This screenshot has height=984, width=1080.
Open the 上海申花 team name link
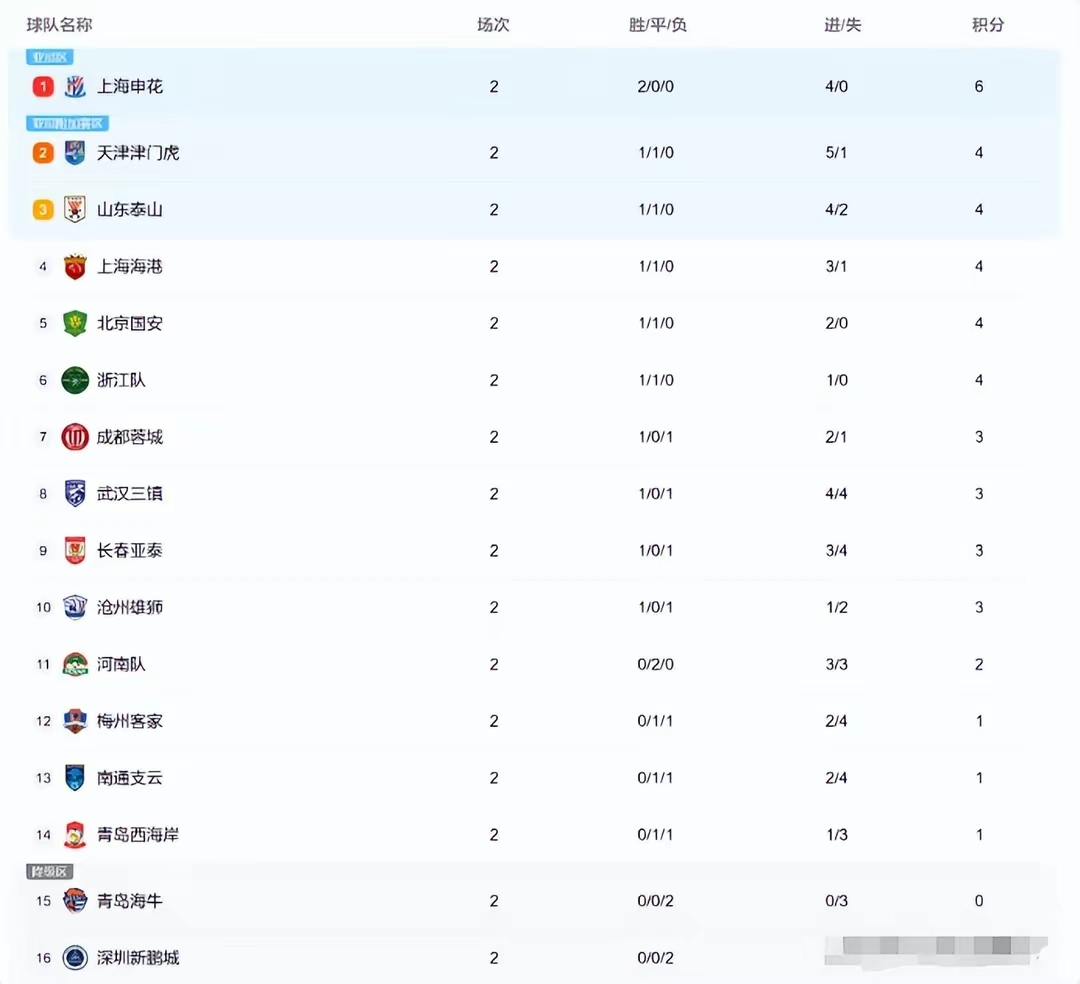(x=129, y=87)
